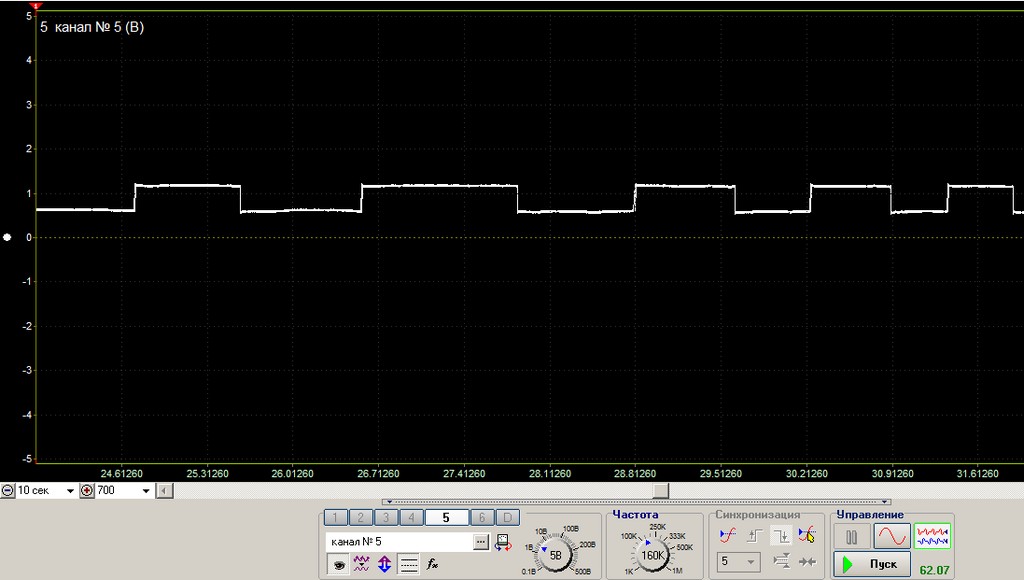Adjust the voltage range knob showing 5В

pos(556,555)
